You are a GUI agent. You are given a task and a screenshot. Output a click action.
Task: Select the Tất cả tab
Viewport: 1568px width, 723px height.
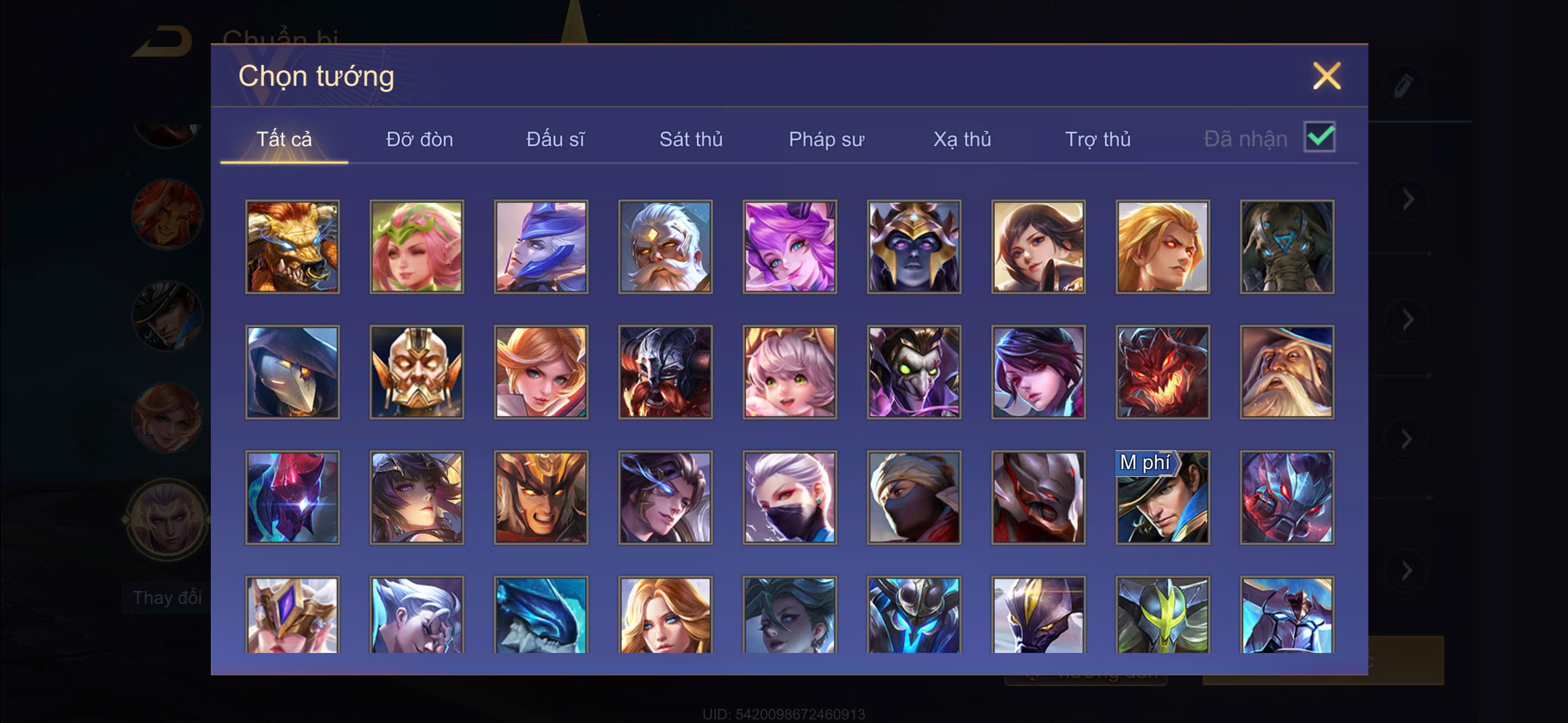point(284,140)
